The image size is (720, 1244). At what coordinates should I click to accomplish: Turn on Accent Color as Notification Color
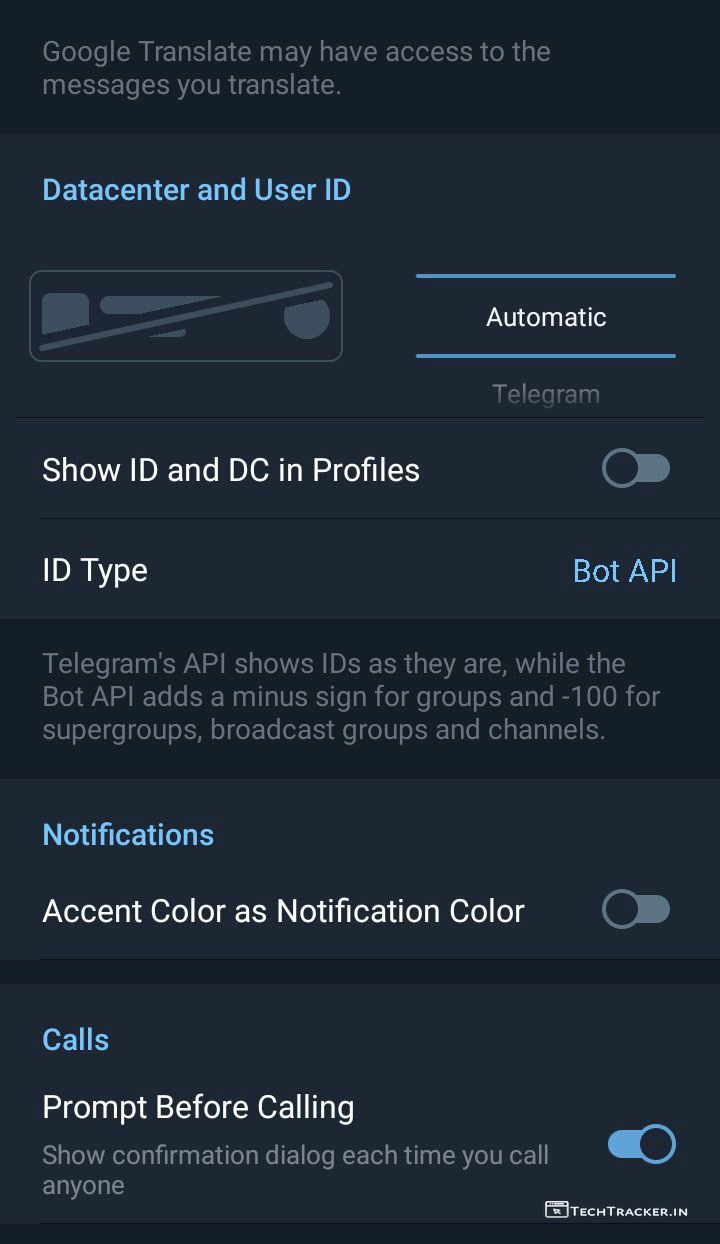(636, 910)
